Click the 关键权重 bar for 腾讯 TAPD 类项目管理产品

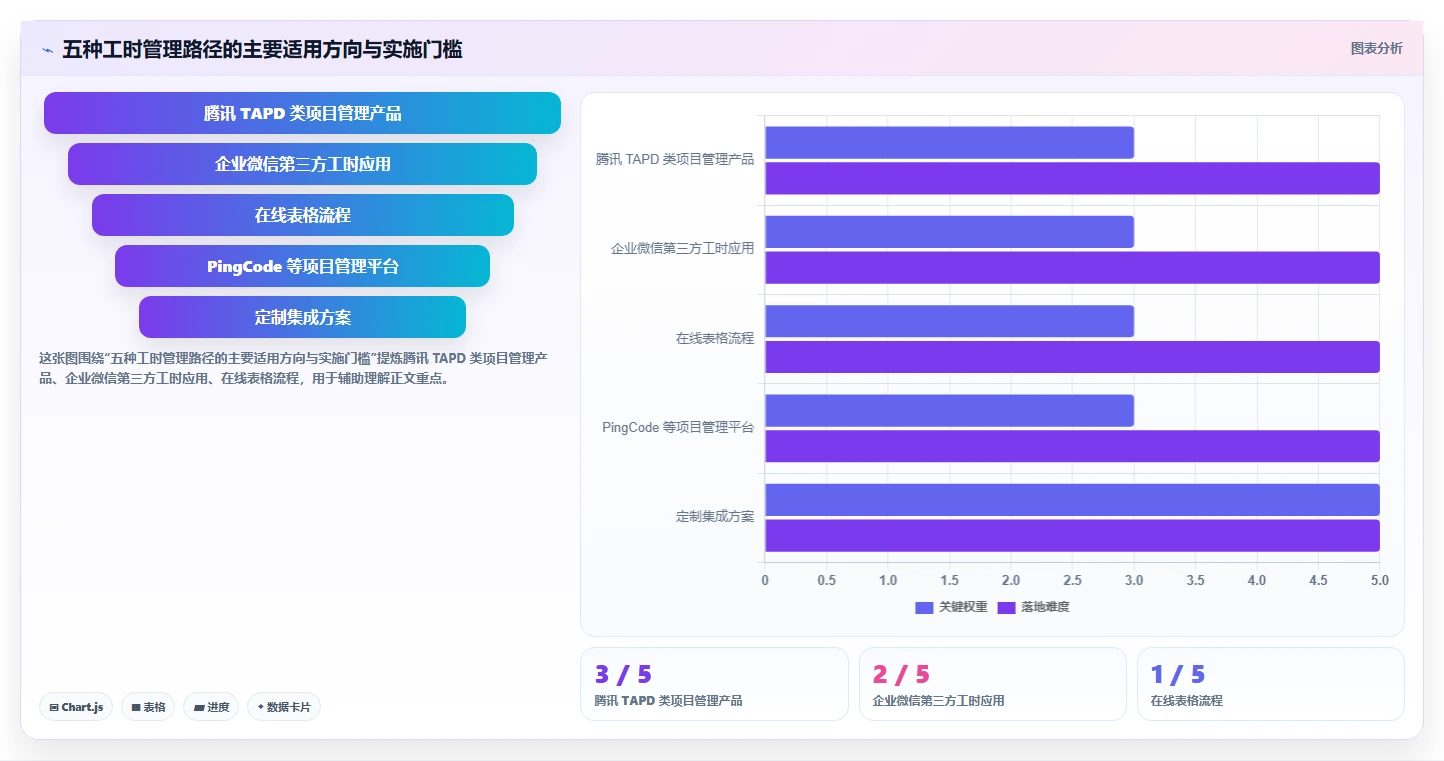point(949,142)
